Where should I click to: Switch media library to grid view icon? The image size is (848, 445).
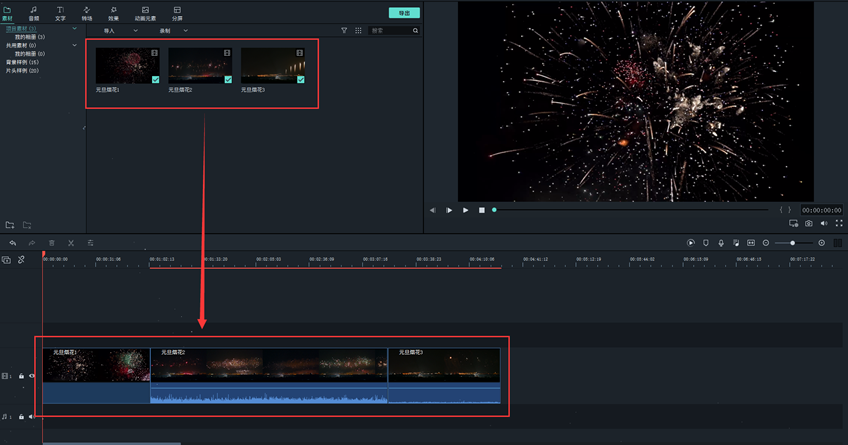click(x=358, y=31)
